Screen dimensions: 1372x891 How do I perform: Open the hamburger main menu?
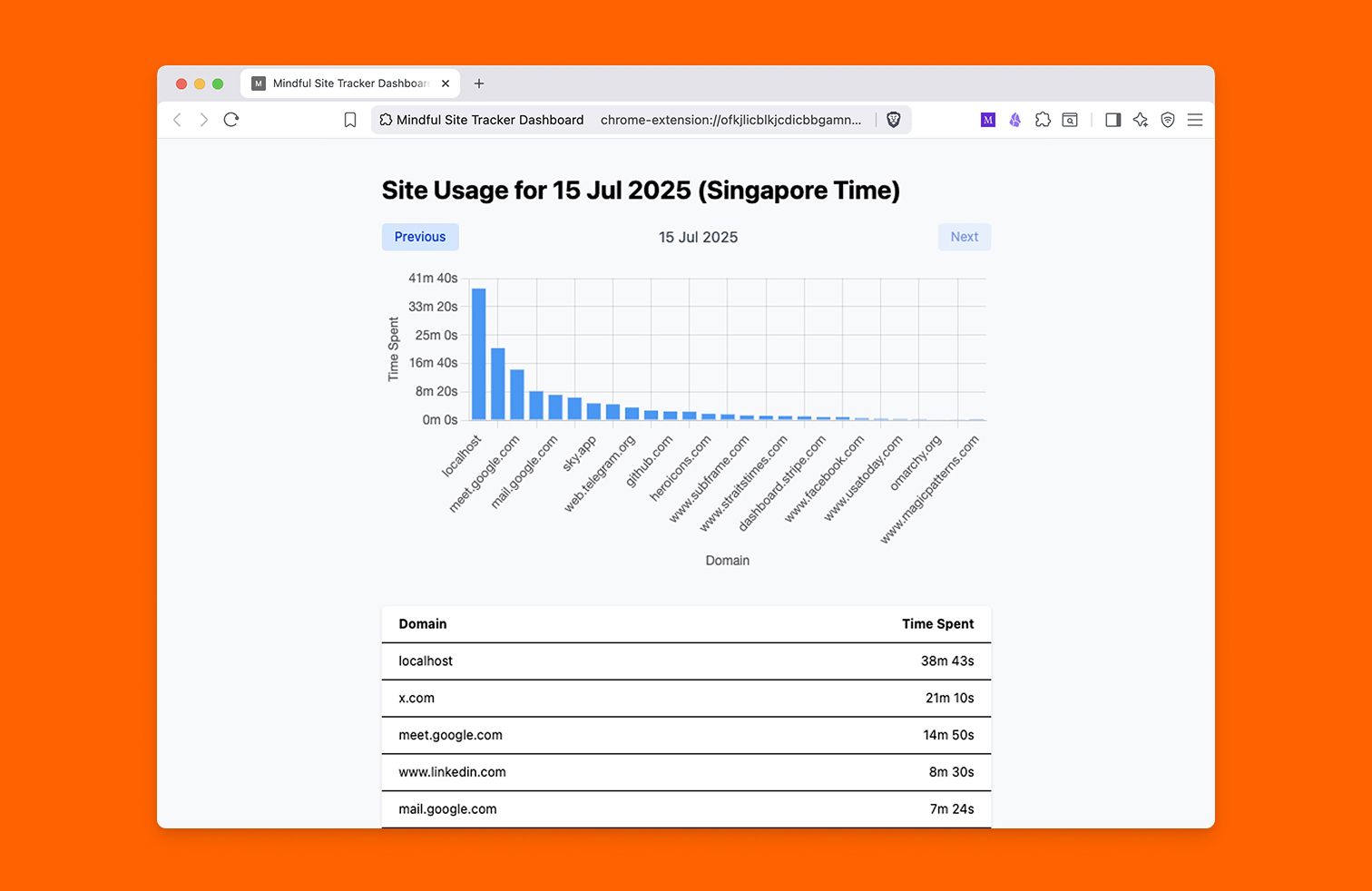pos(1195,120)
